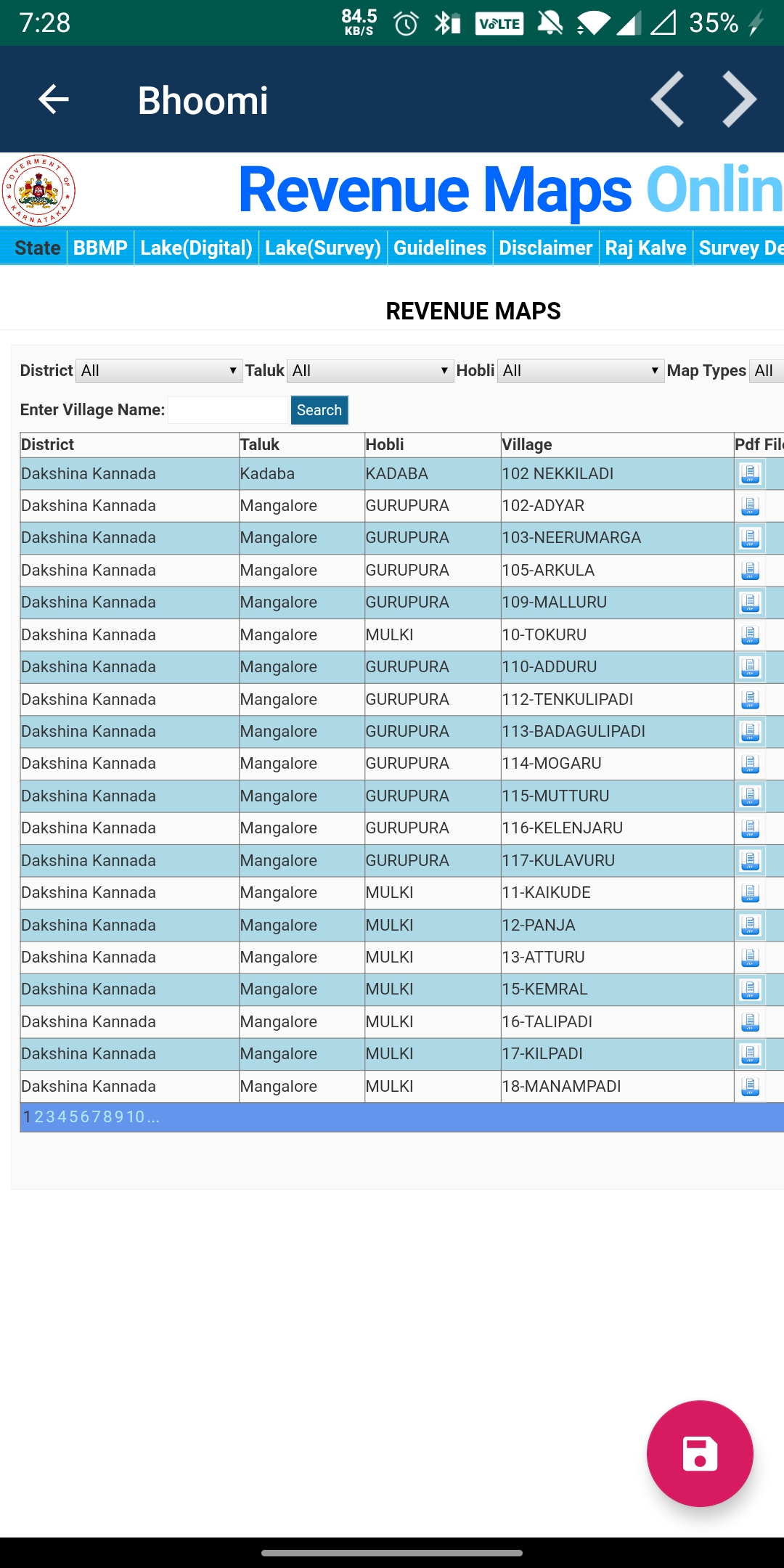Tap the red floating save button
This screenshot has height=1568, width=784.
tap(700, 1453)
